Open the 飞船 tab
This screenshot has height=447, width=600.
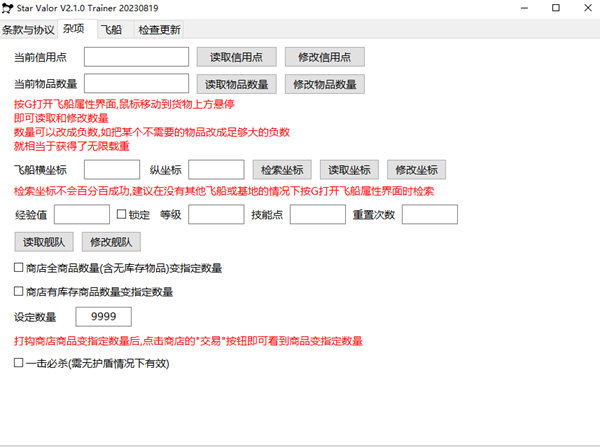(x=113, y=30)
